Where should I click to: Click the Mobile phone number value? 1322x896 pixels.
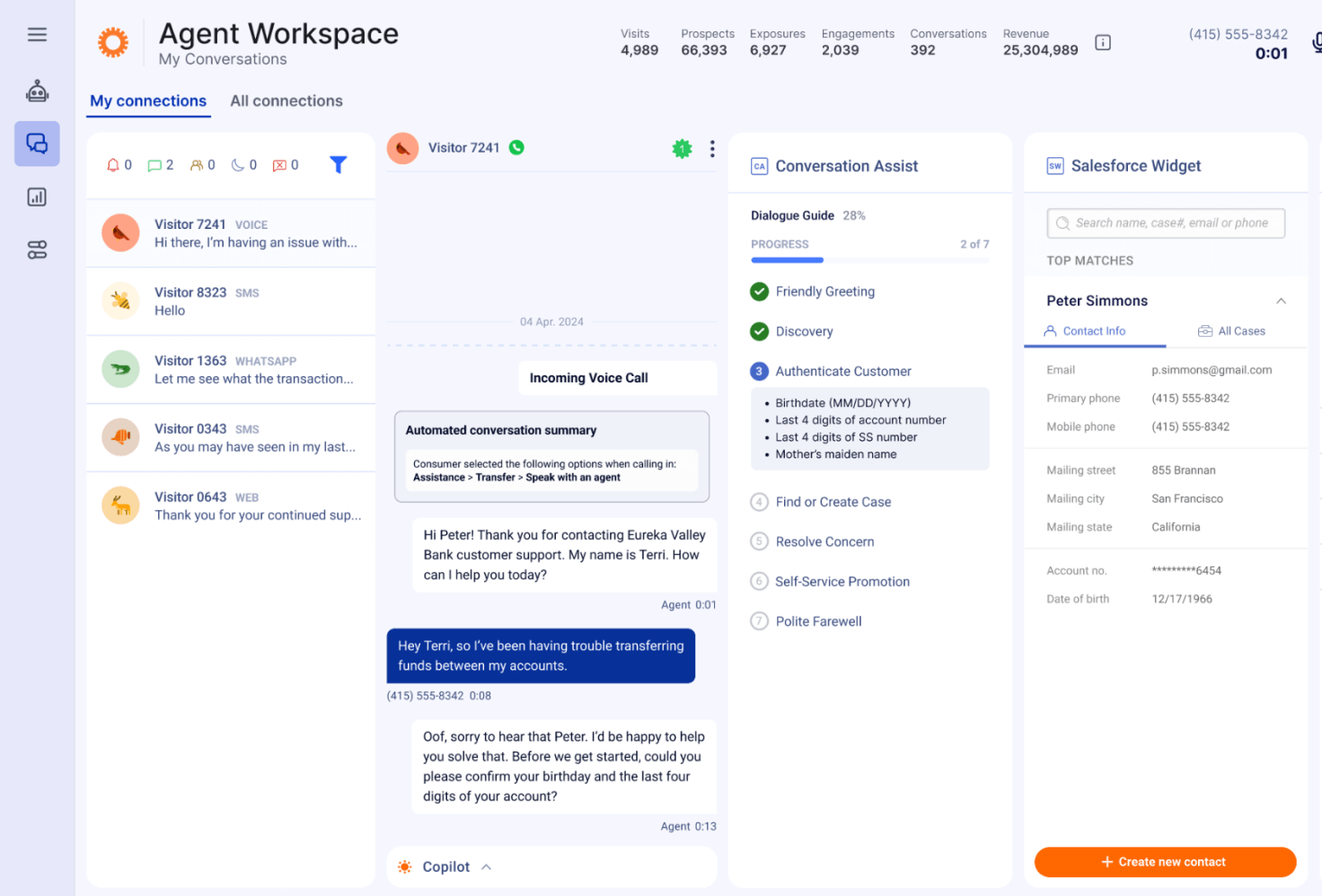pyautogui.click(x=1190, y=427)
